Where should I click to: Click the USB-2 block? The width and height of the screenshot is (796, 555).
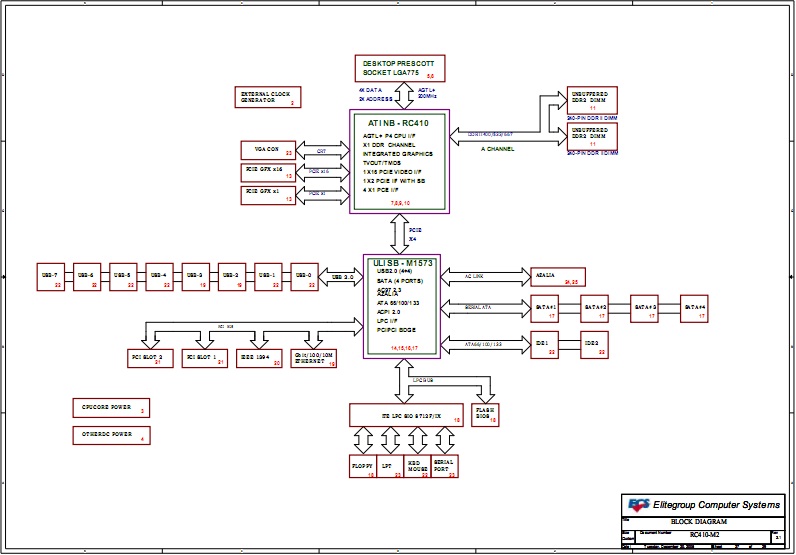pyautogui.click(x=232, y=277)
